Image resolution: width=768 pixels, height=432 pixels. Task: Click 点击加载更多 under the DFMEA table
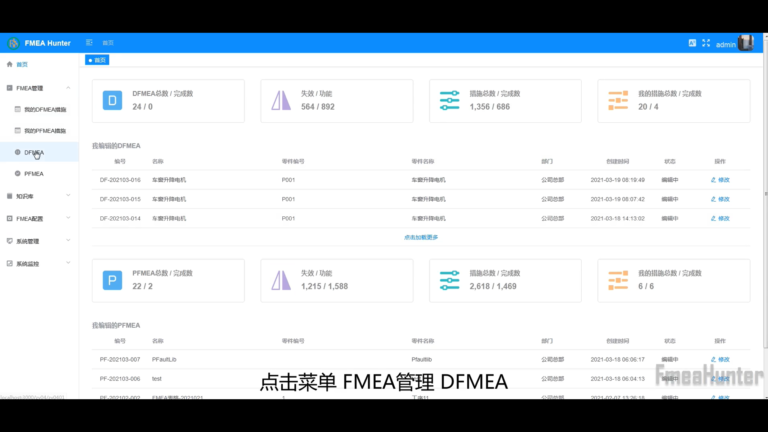coord(421,237)
